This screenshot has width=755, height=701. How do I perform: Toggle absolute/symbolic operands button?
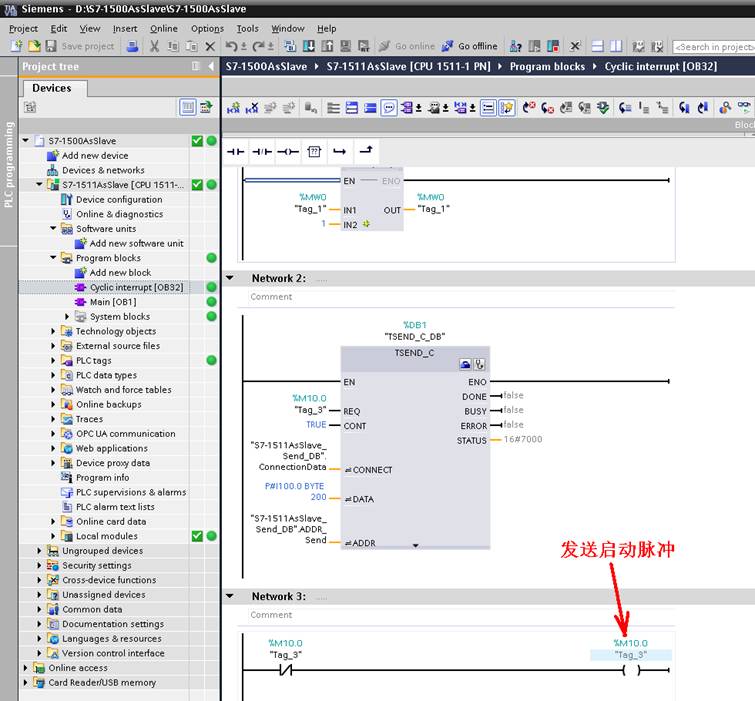[409, 108]
